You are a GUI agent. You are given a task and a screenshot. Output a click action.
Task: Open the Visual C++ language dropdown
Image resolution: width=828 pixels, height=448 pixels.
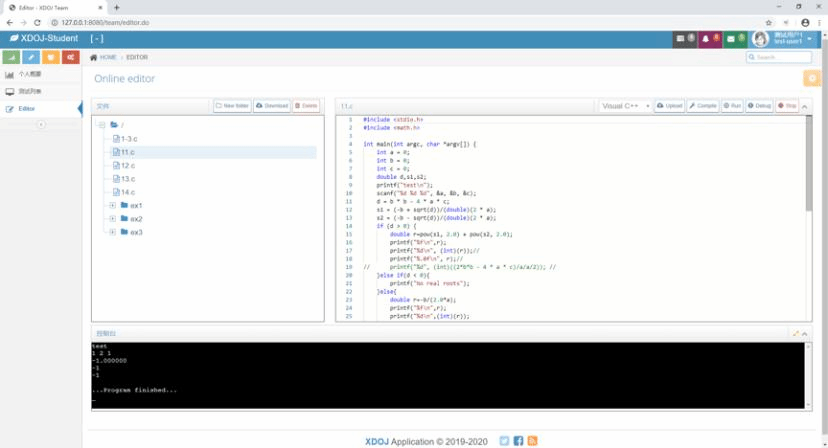625,105
